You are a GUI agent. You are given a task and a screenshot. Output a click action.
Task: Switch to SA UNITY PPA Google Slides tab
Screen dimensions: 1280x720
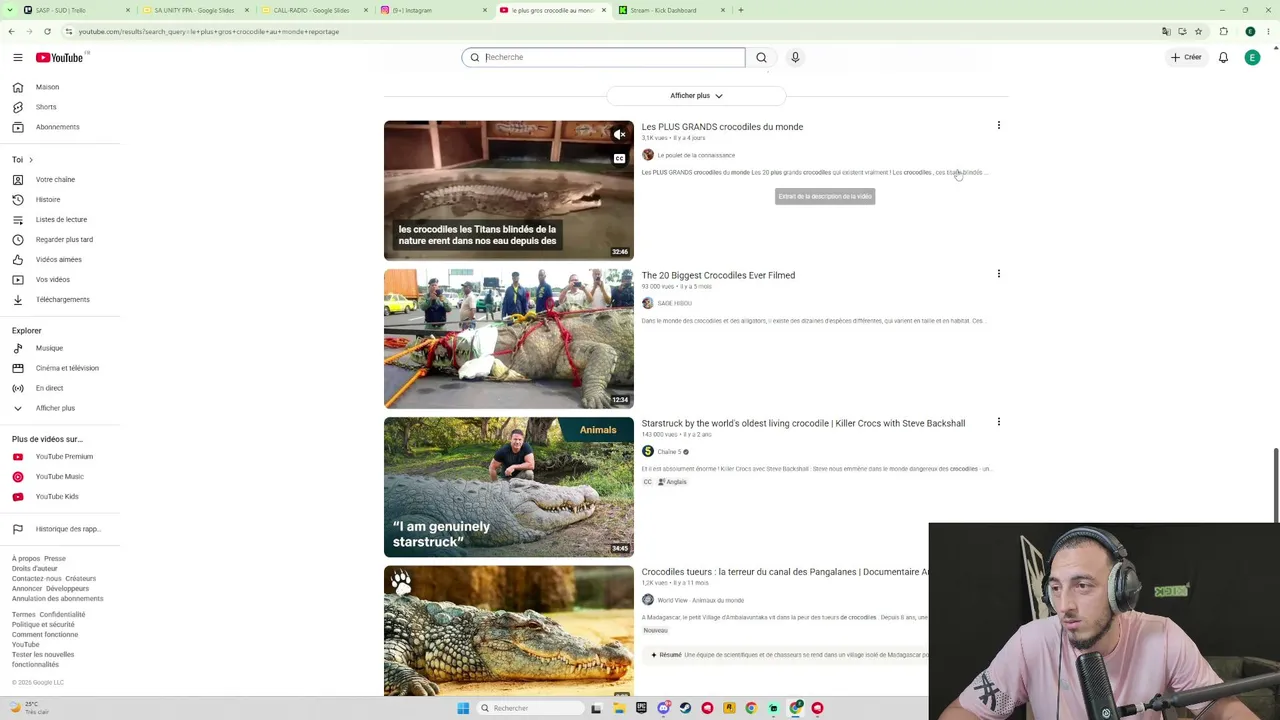point(196,10)
